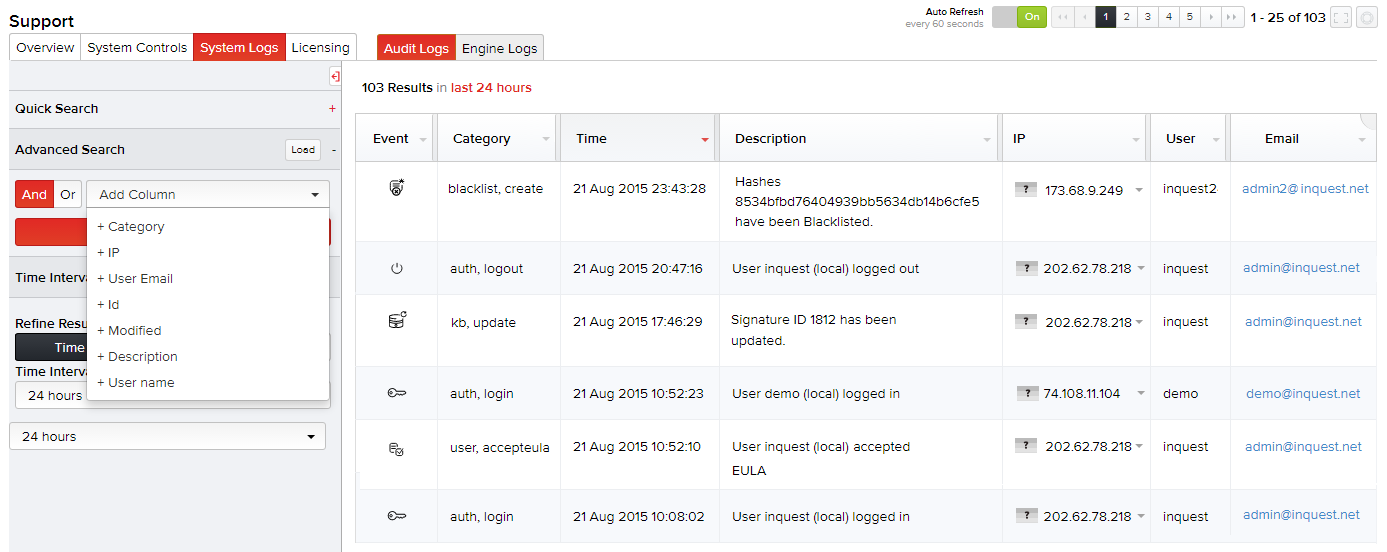Image resolution: width=1387 pixels, height=552 pixels.
Task: Click the blacklist create event icon
Action: pos(396,188)
